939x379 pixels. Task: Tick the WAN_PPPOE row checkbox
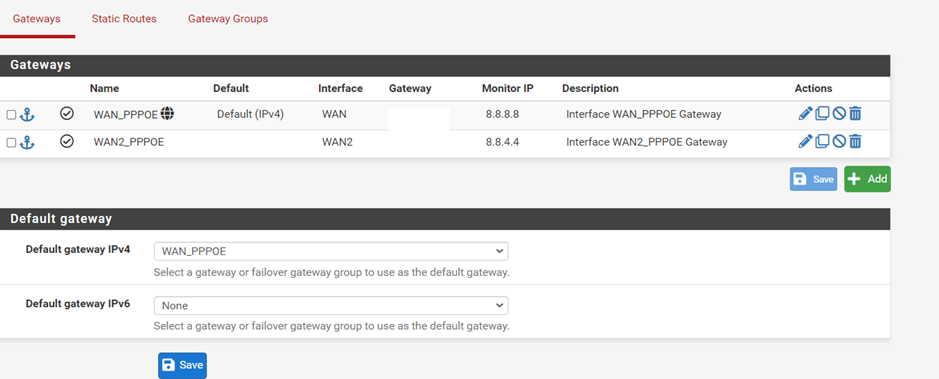(x=11, y=114)
